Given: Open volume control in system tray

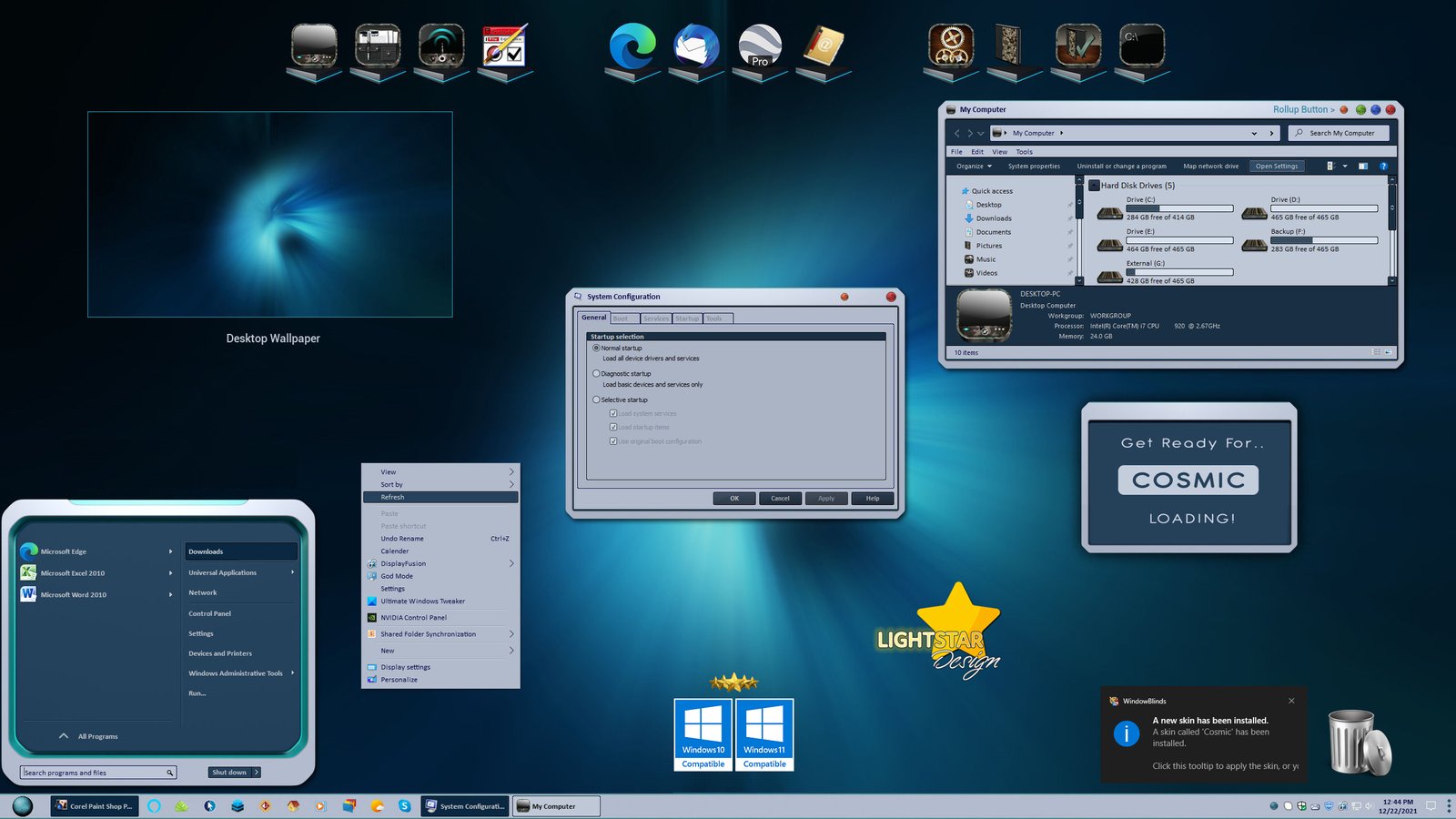Looking at the screenshot, I should point(1369,805).
